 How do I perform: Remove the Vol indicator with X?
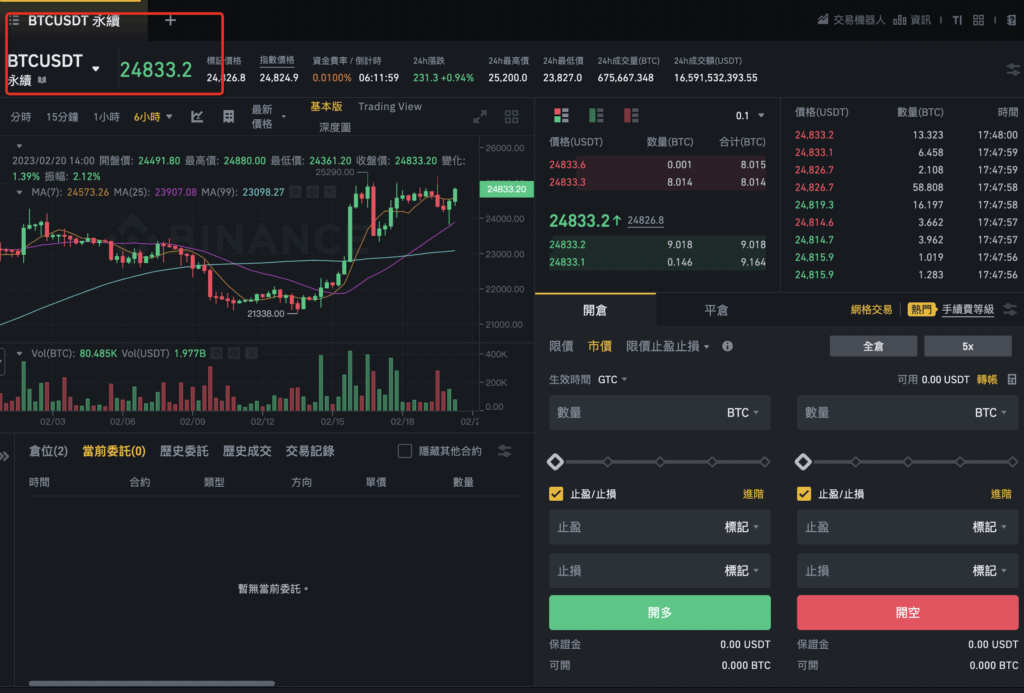coord(251,353)
